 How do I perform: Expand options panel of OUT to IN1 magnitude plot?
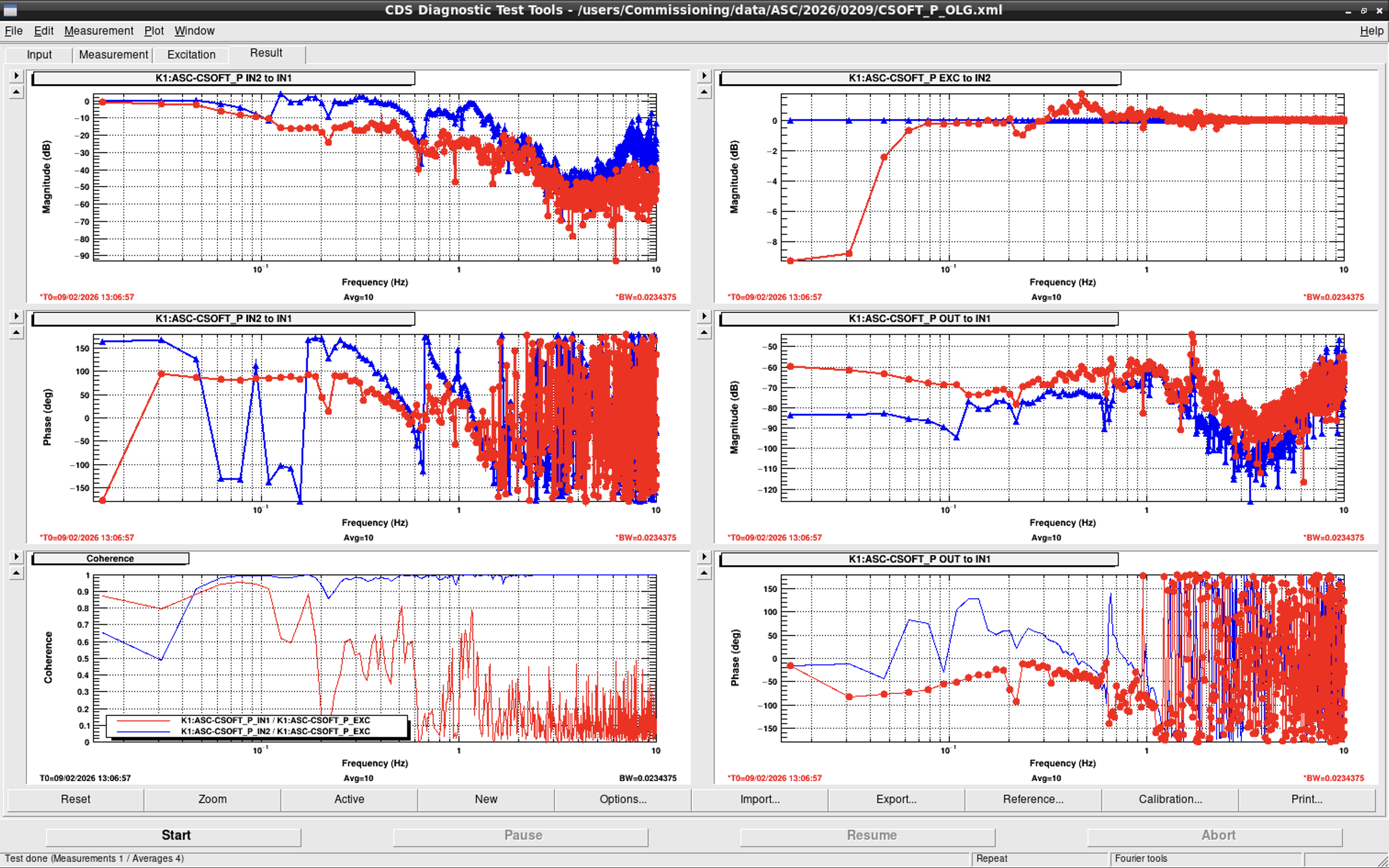(704, 316)
